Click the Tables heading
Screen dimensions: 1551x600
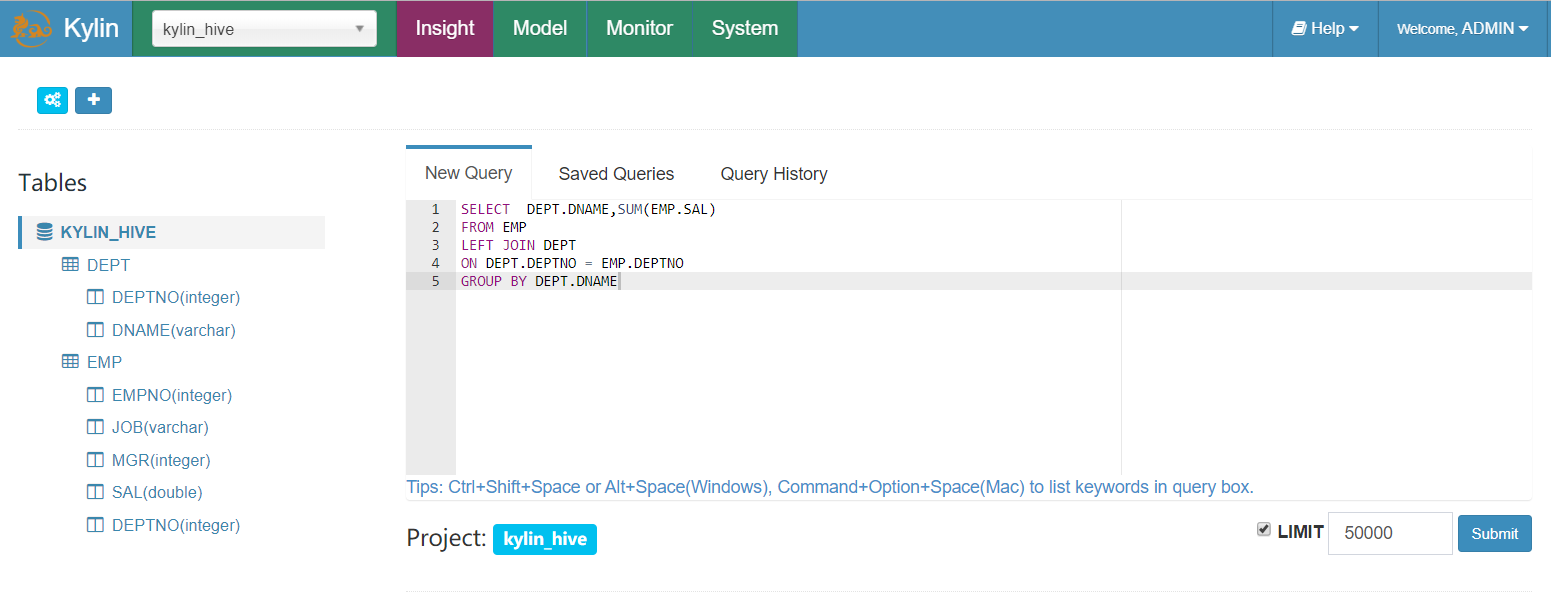(53, 183)
